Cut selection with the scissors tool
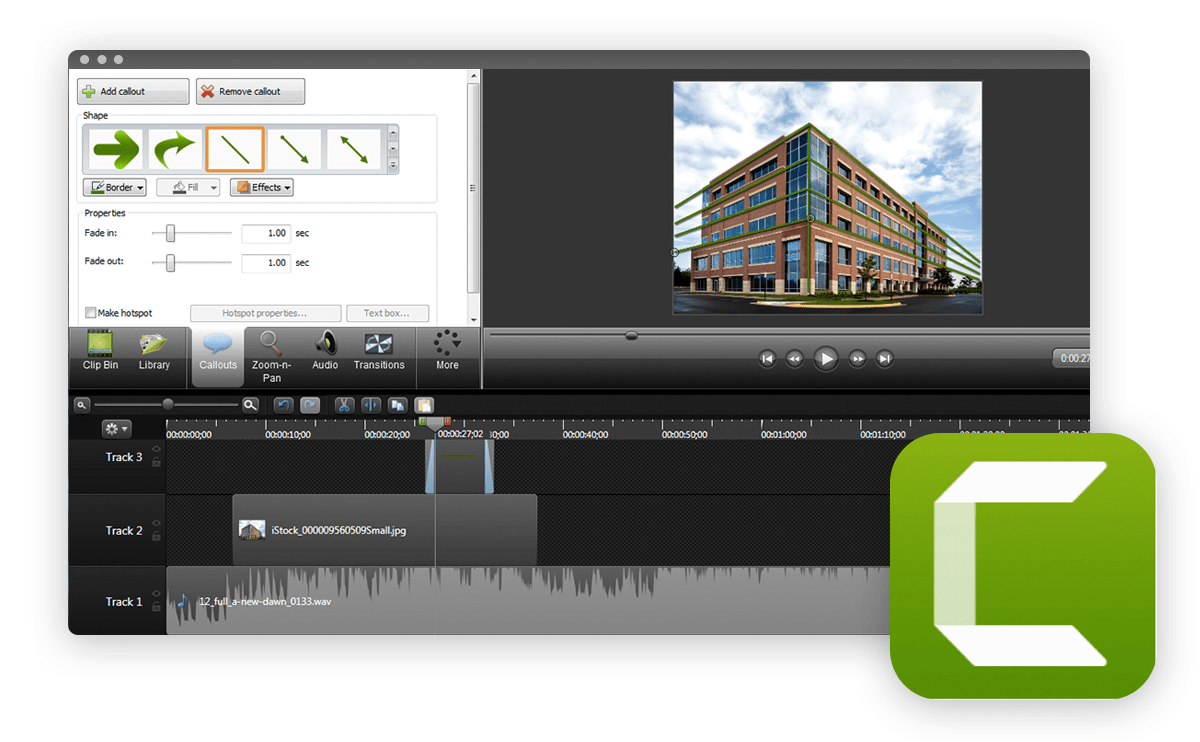Viewport: 1200px width, 742px height. coord(344,405)
